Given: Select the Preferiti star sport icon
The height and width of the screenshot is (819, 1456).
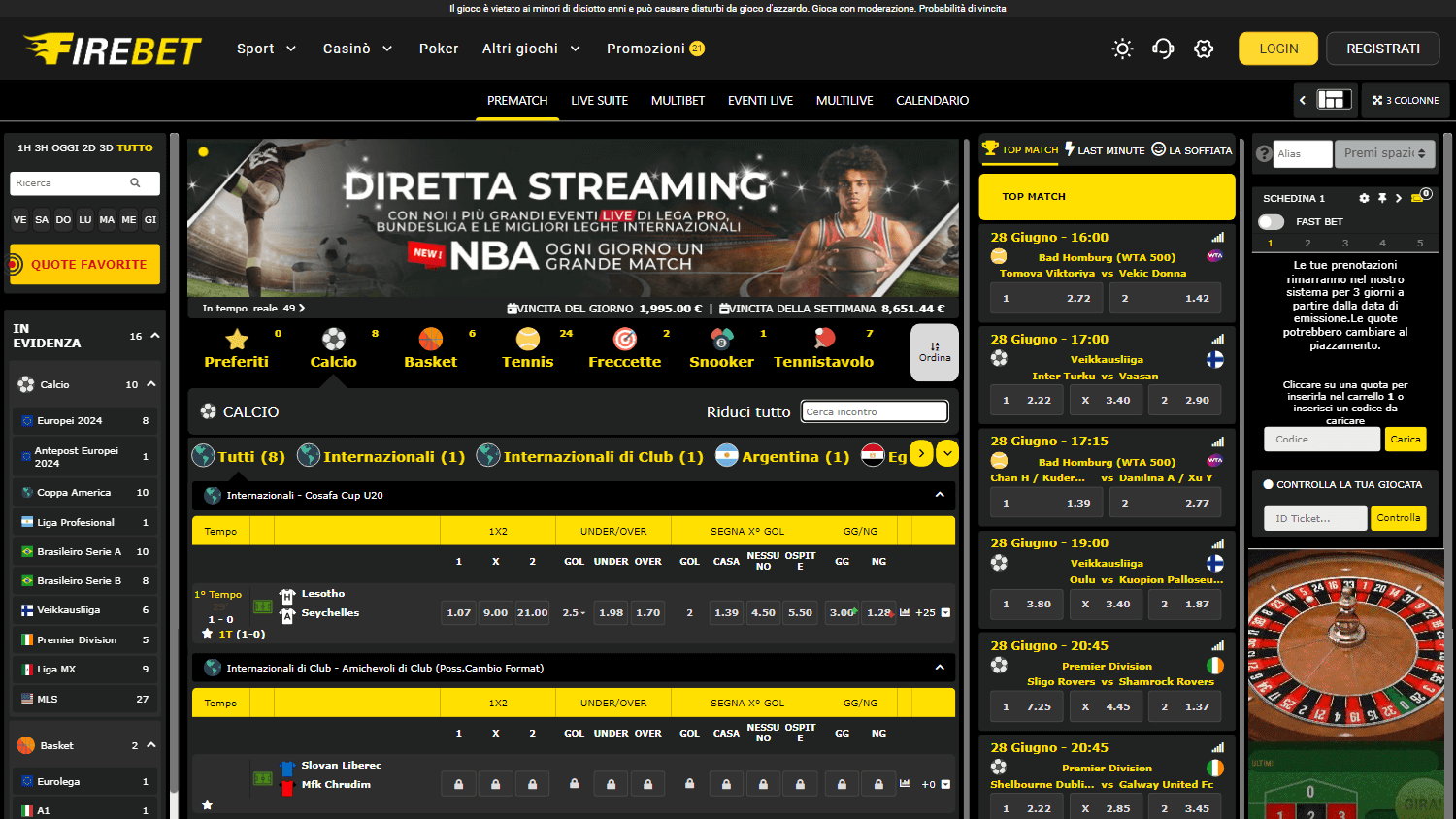Looking at the screenshot, I should (236, 339).
